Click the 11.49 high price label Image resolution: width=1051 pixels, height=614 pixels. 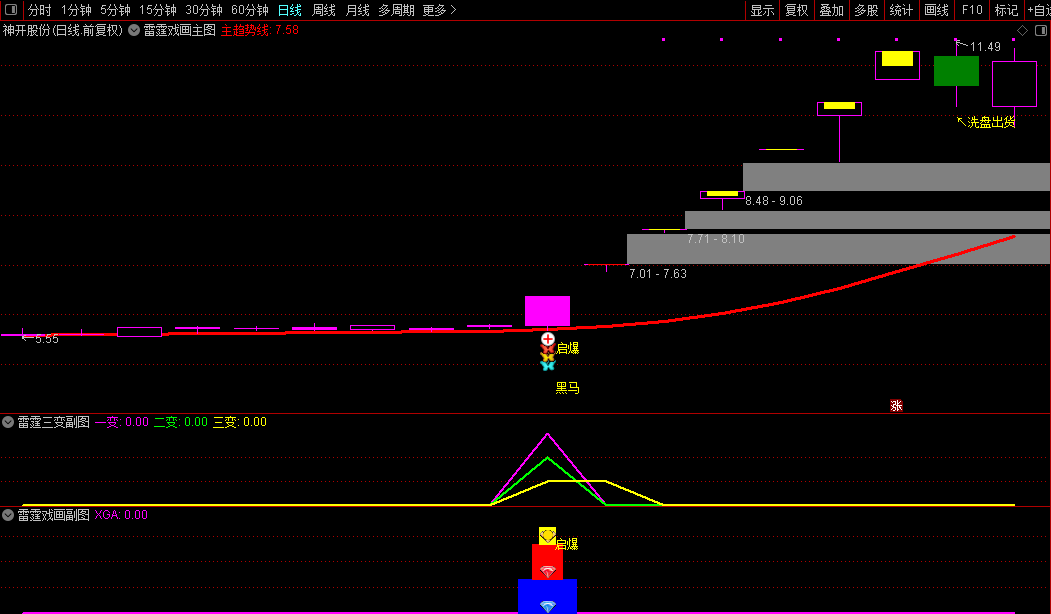click(985, 47)
